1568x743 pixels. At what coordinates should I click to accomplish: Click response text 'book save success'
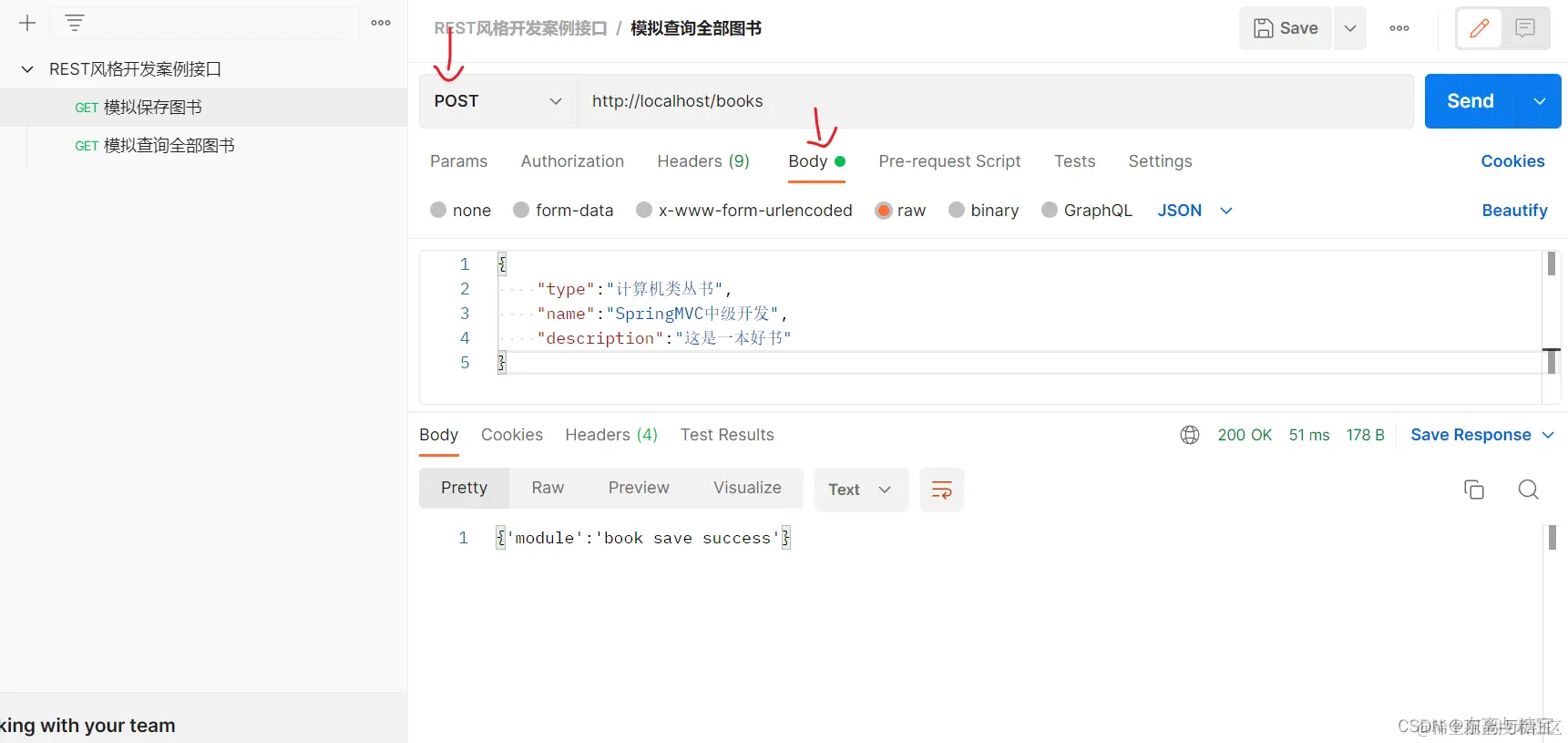[x=687, y=538]
